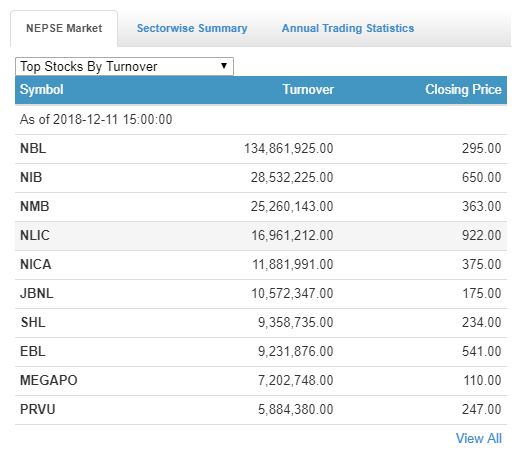The image size is (512, 457).
Task: Open the Annual Trading Statistics tab
Action: [x=348, y=28]
